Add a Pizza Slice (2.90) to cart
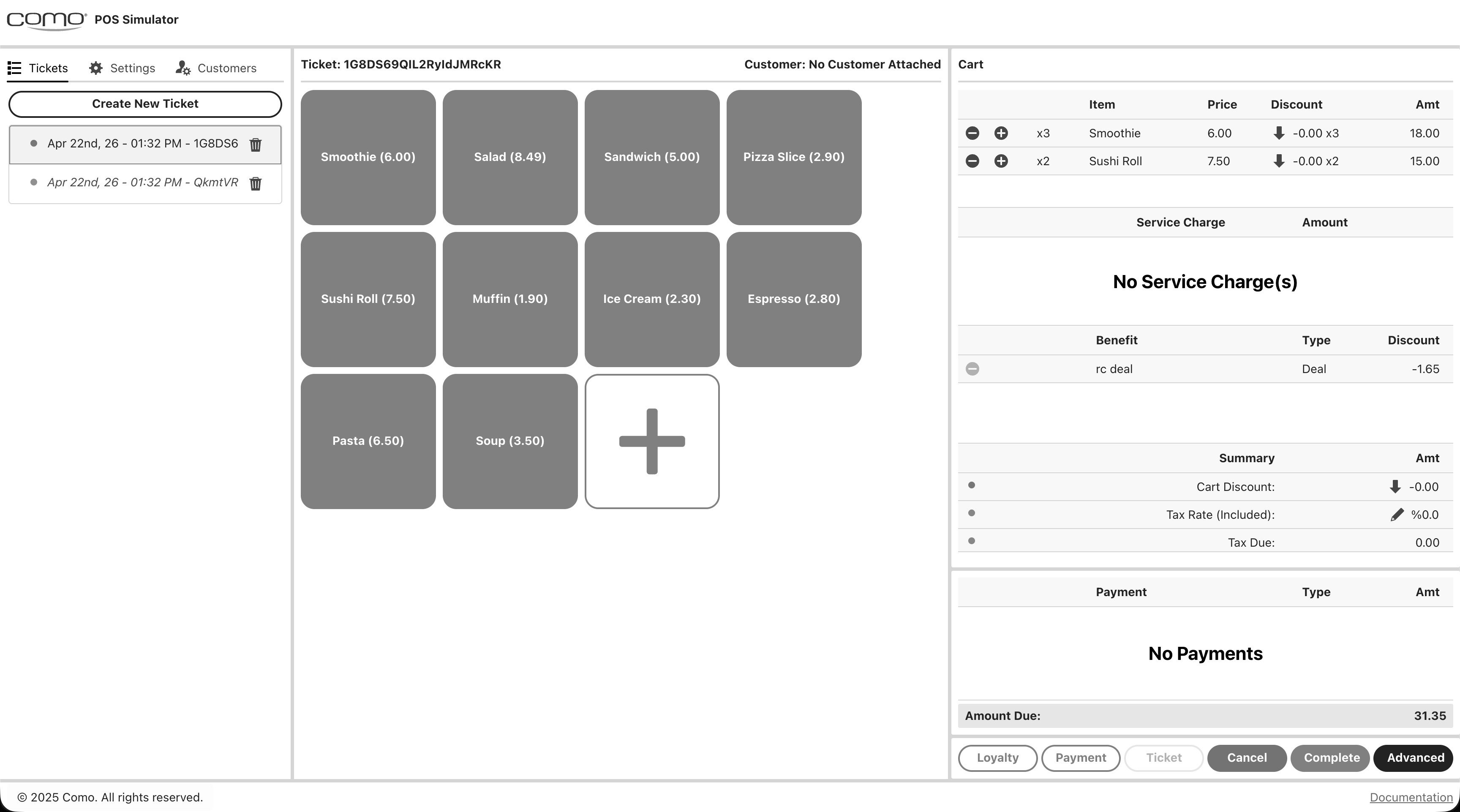 coord(794,158)
